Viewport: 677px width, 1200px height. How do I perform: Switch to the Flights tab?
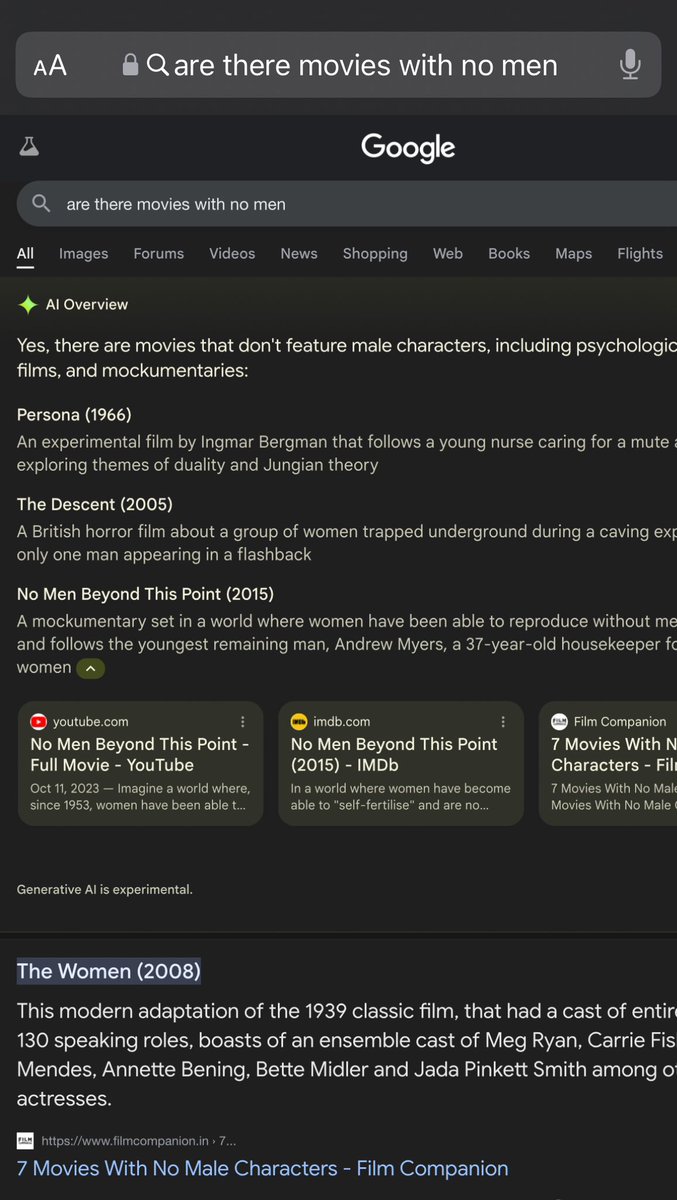(640, 254)
